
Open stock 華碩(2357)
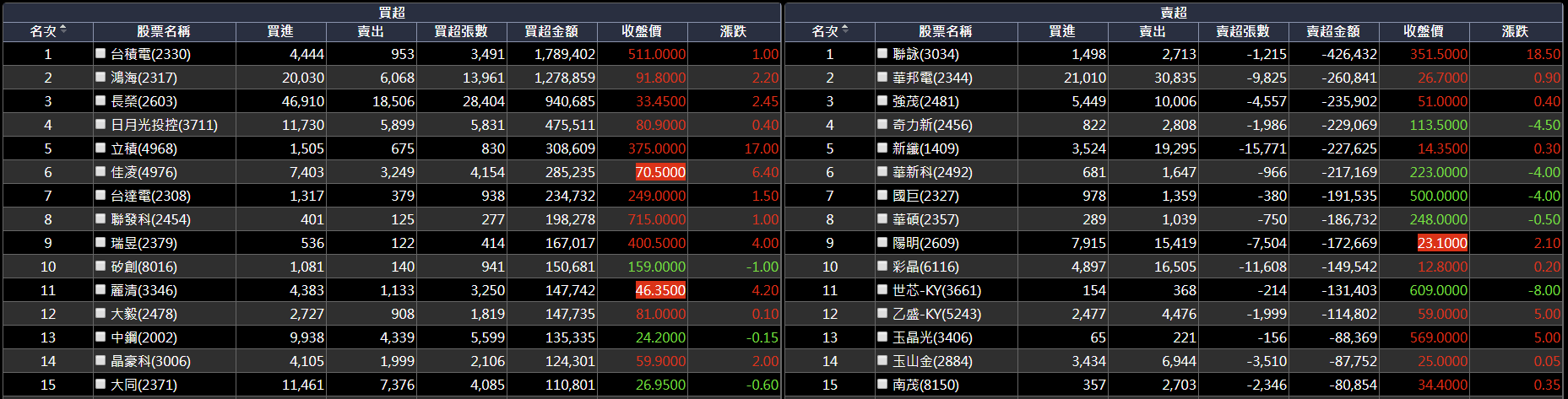pos(925,219)
